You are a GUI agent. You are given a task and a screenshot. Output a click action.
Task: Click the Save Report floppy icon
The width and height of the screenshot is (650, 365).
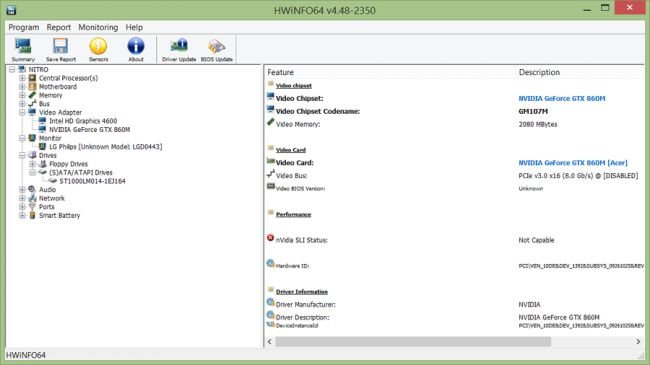click(x=61, y=50)
